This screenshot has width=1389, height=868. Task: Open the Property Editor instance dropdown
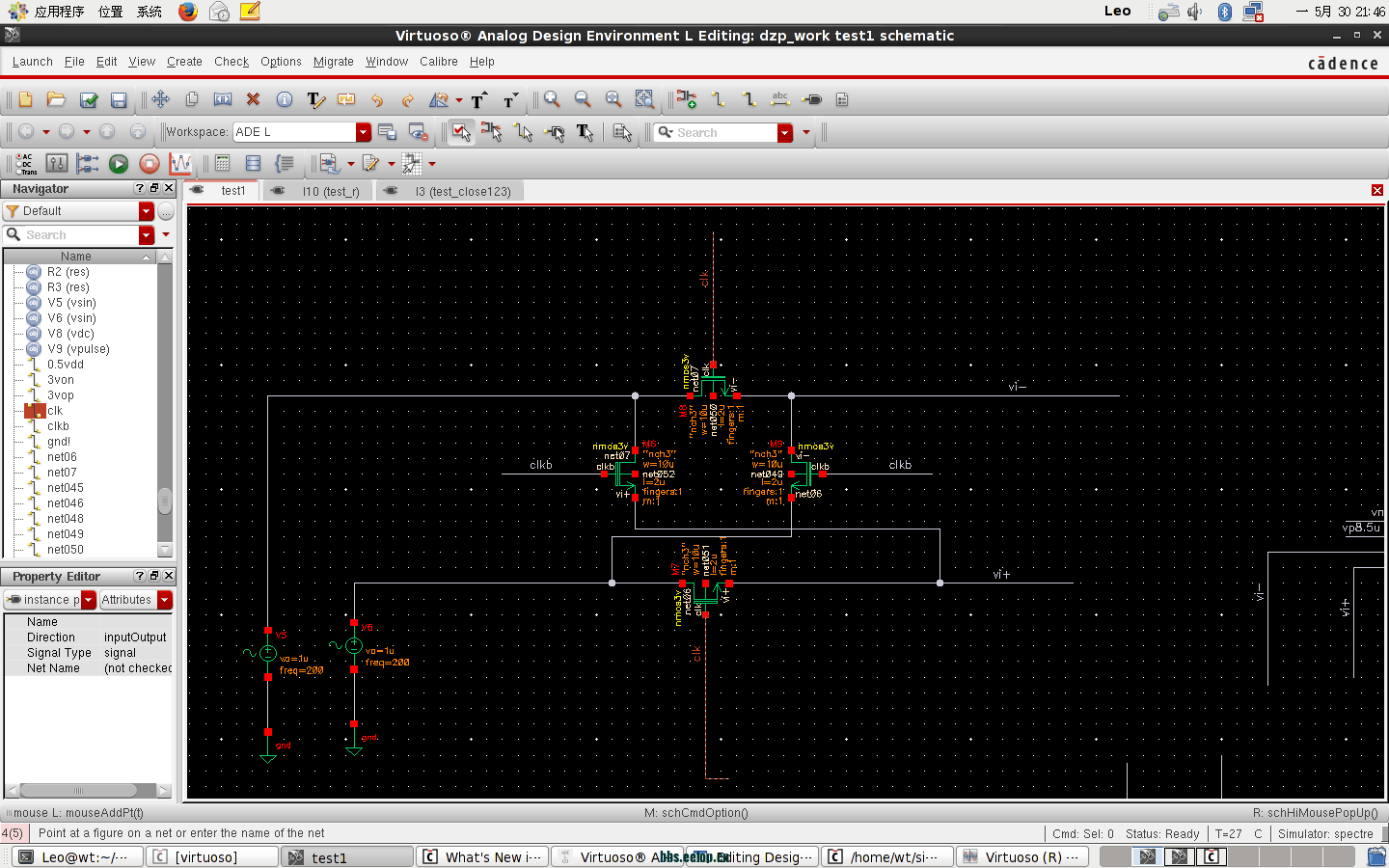[x=89, y=600]
